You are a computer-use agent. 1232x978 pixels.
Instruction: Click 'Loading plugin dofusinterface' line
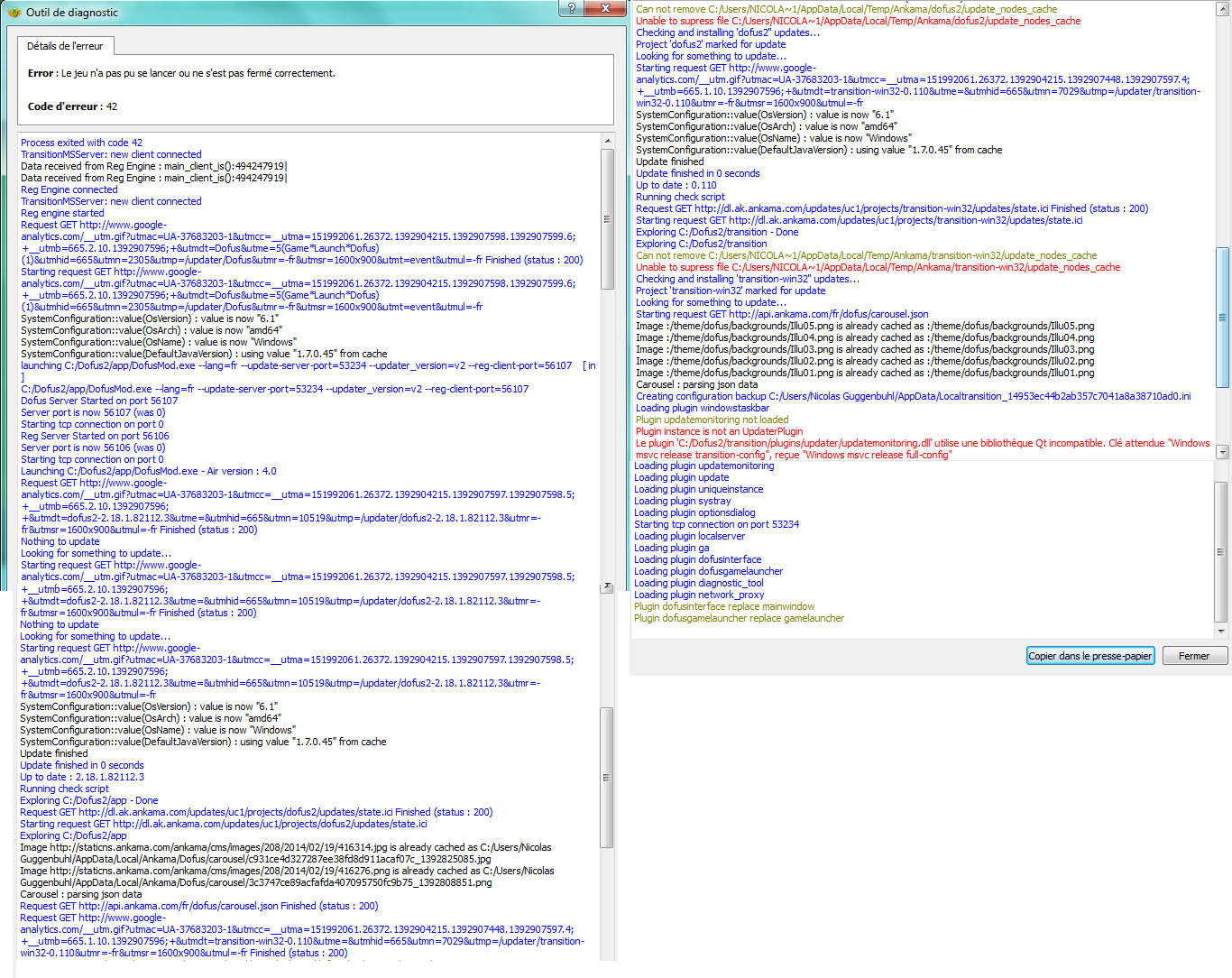pos(698,559)
